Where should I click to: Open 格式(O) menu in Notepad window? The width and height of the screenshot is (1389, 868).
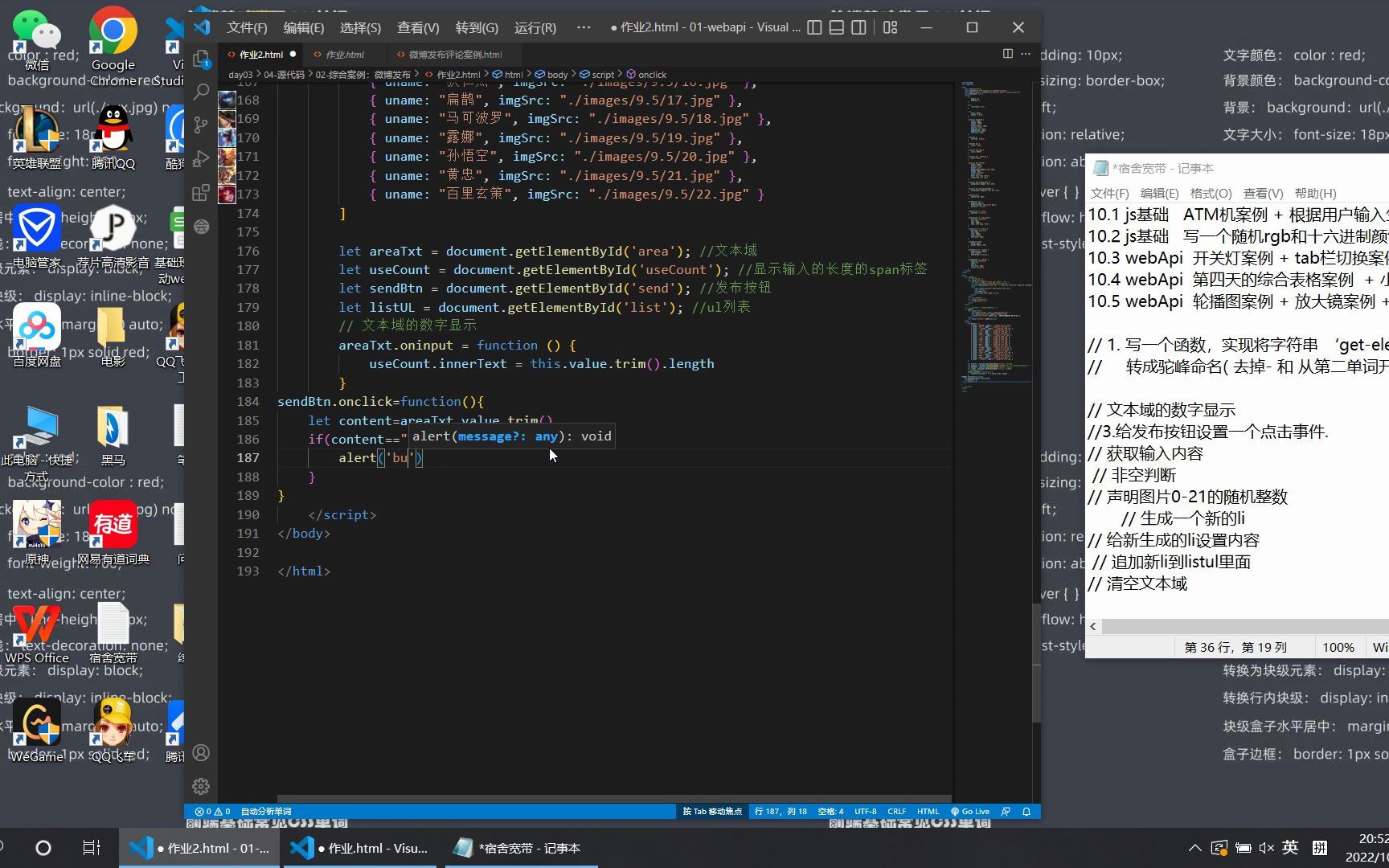(x=1211, y=194)
